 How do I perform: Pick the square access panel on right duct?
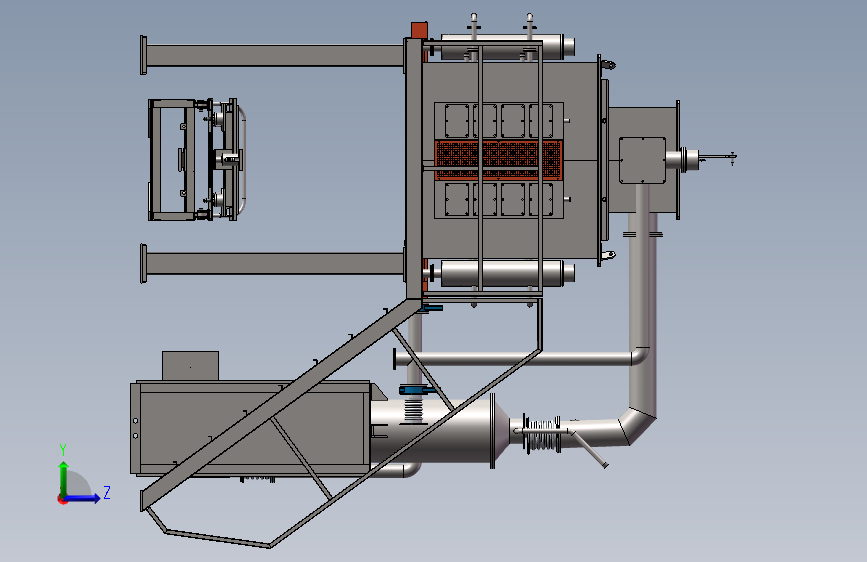pos(642,160)
